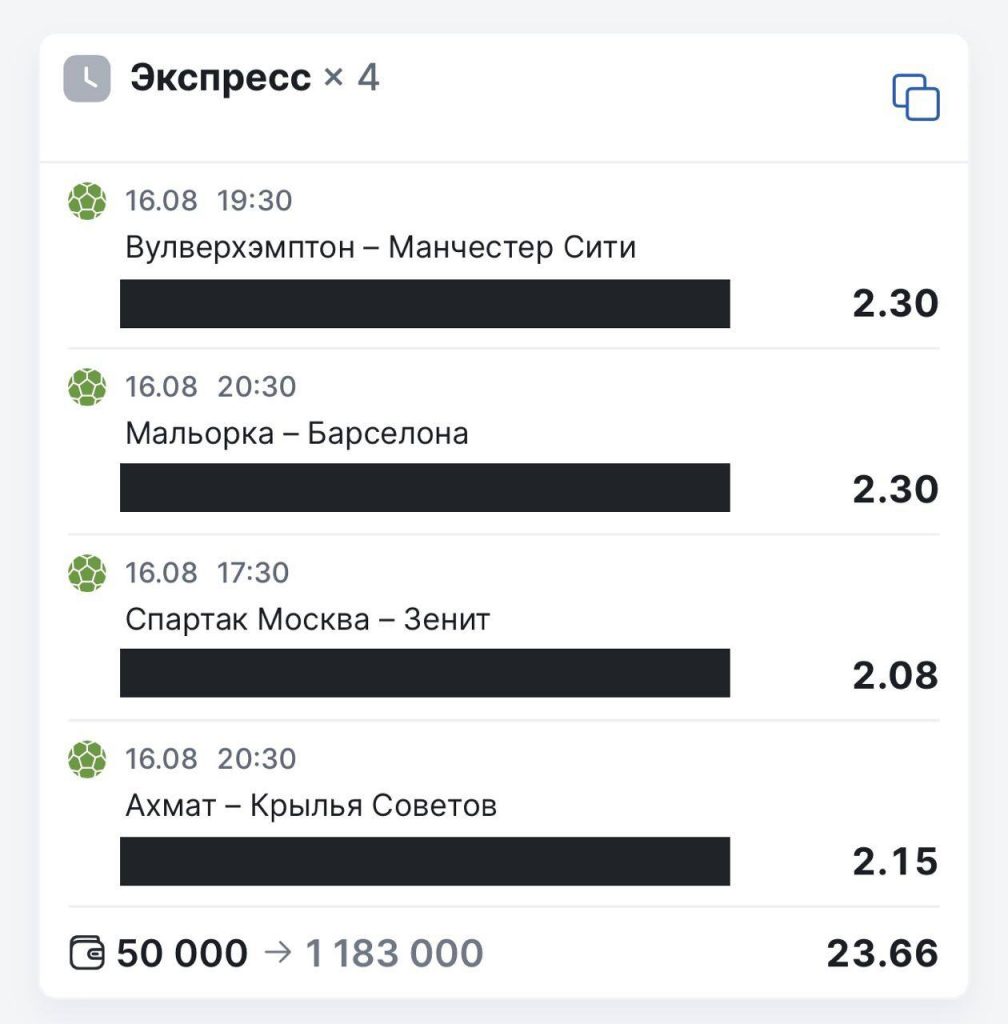This screenshot has height=1024, width=1008.
Task: Click the football icon for Akhmat match
Action: pyautogui.click(x=87, y=760)
